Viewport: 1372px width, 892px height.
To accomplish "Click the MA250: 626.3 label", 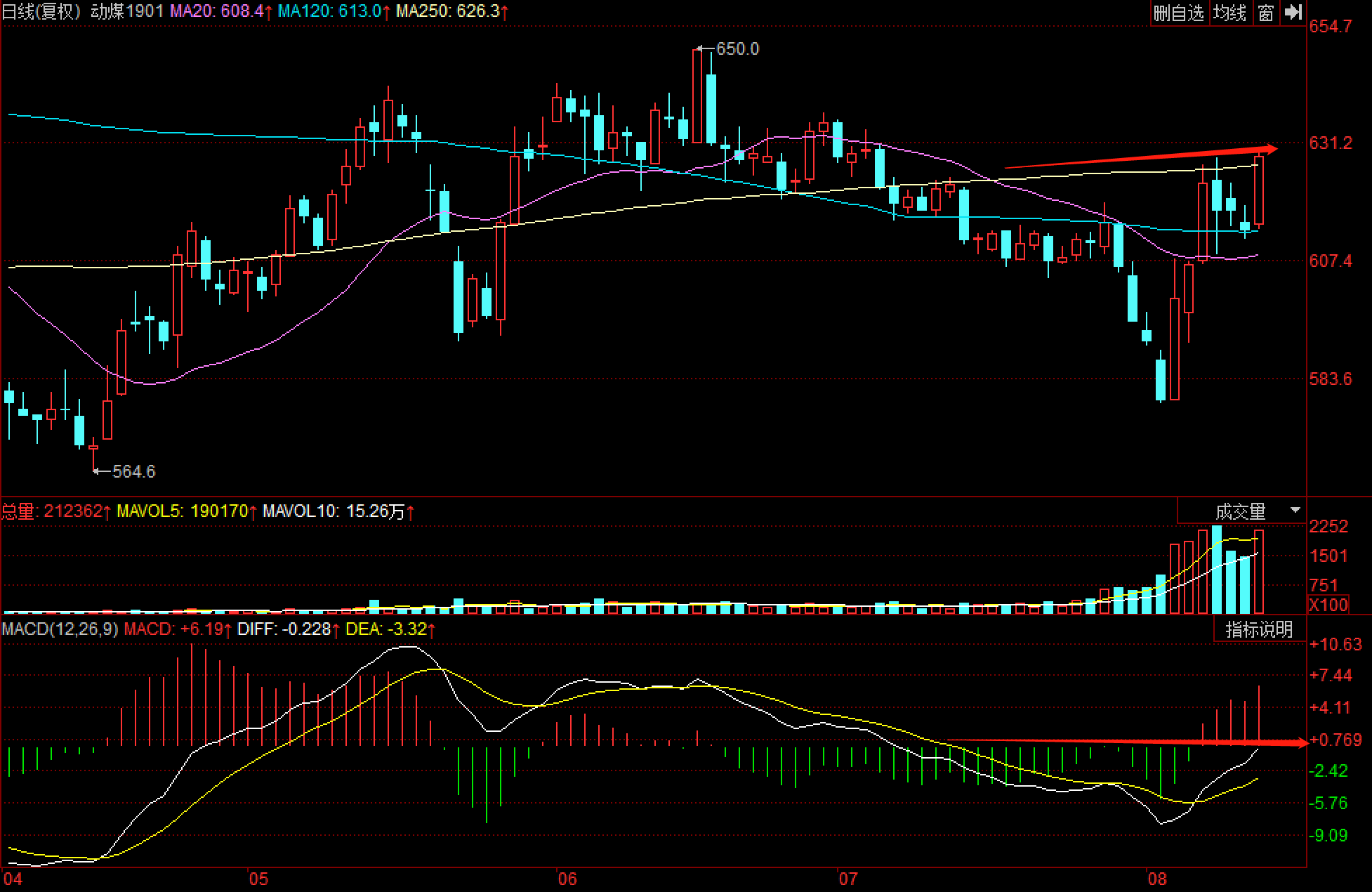I will coord(452,11).
